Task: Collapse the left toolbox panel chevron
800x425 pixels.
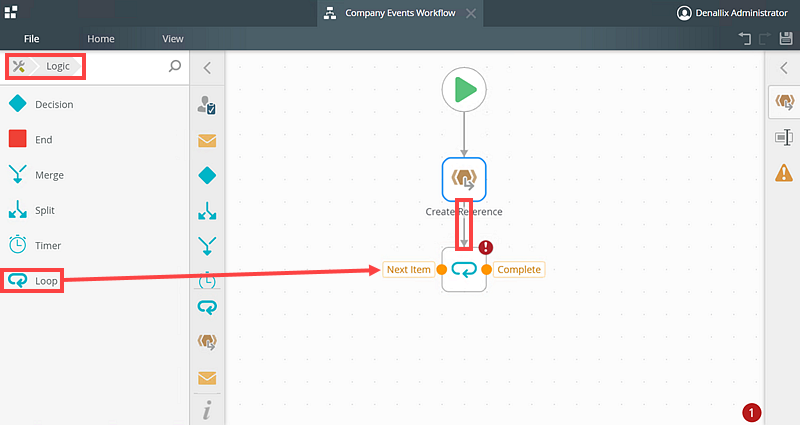Action: (x=207, y=68)
